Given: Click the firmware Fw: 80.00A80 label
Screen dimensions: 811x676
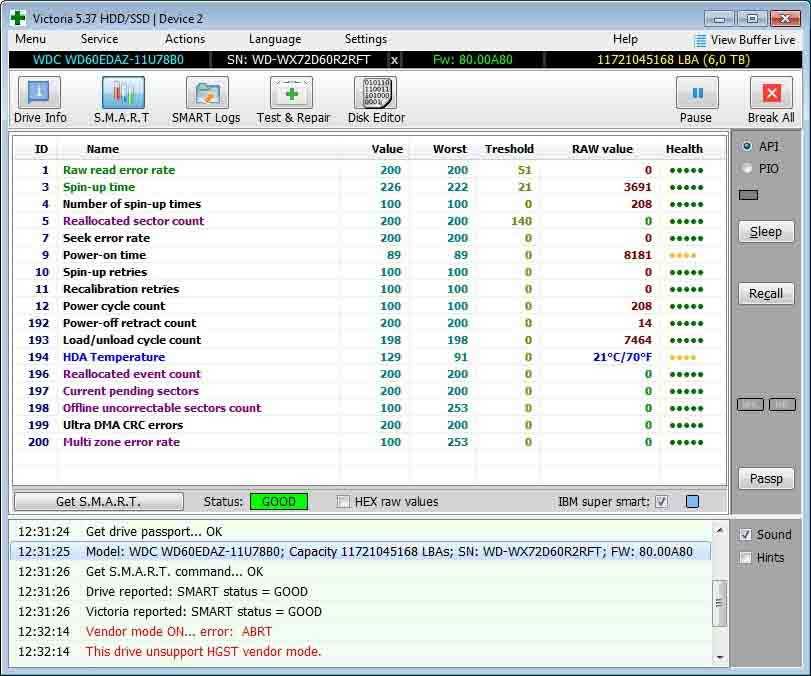Looking at the screenshot, I should (472, 60).
